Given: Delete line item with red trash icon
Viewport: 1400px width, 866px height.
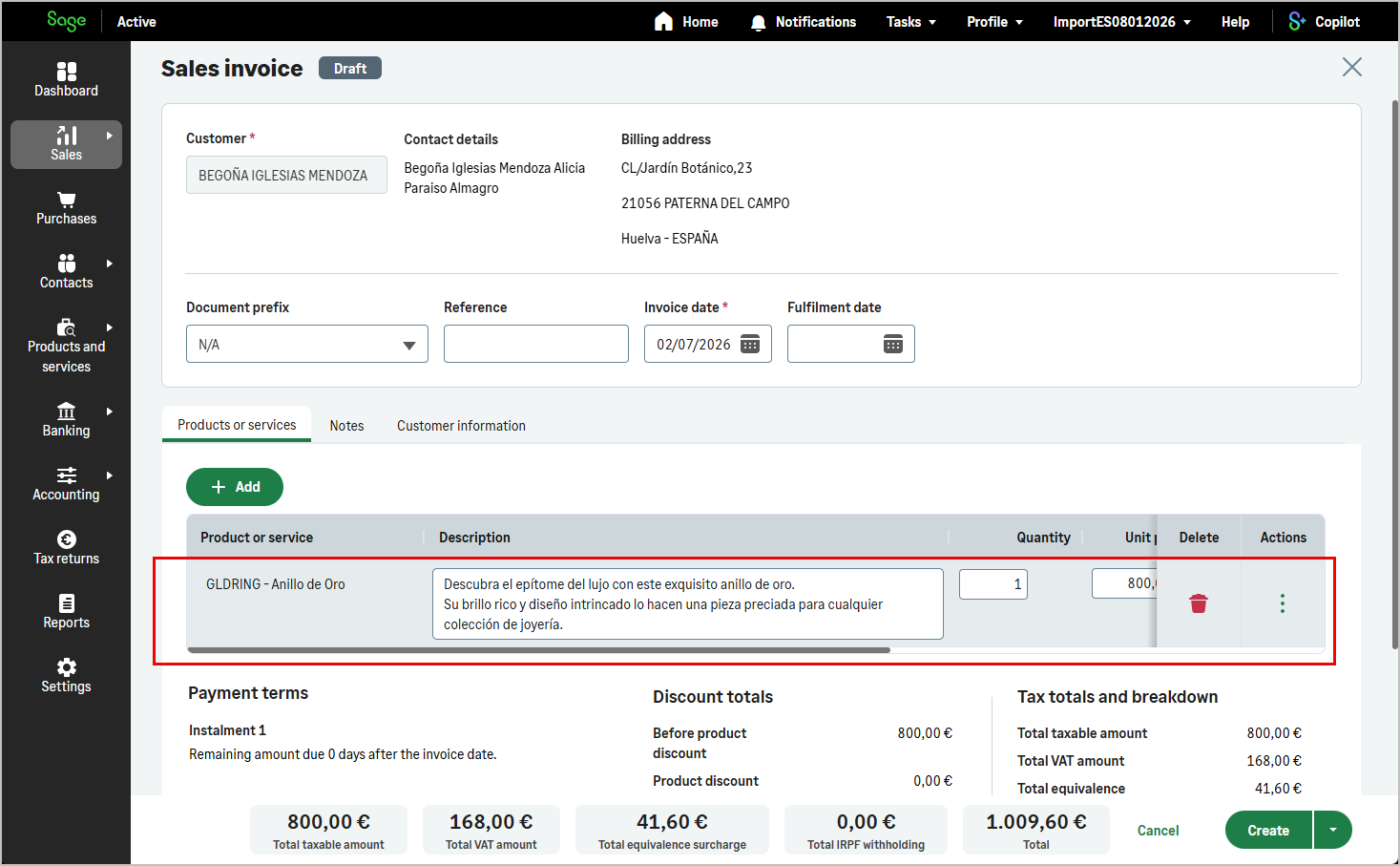Looking at the screenshot, I should click(1199, 603).
